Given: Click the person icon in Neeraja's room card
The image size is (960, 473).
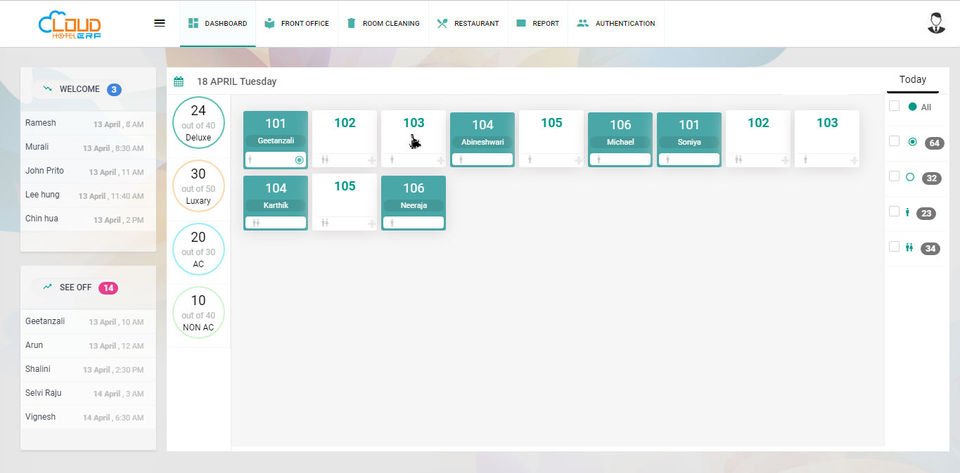Looking at the screenshot, I should click(392, 223).
